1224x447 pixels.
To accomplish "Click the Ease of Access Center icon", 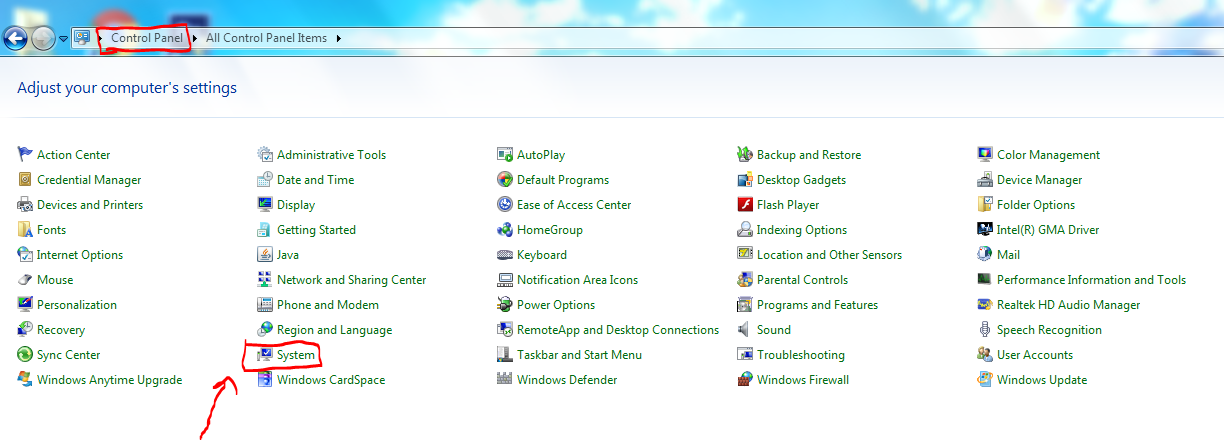I will click(505, 204).
